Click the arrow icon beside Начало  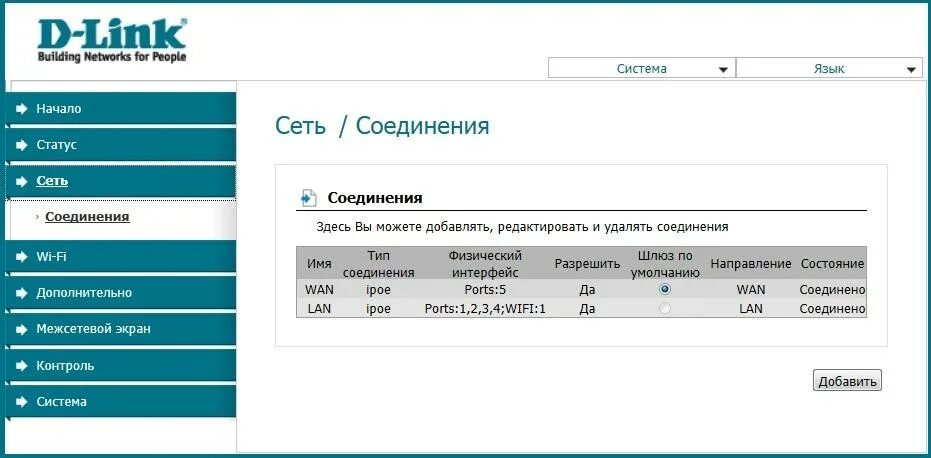22,109
